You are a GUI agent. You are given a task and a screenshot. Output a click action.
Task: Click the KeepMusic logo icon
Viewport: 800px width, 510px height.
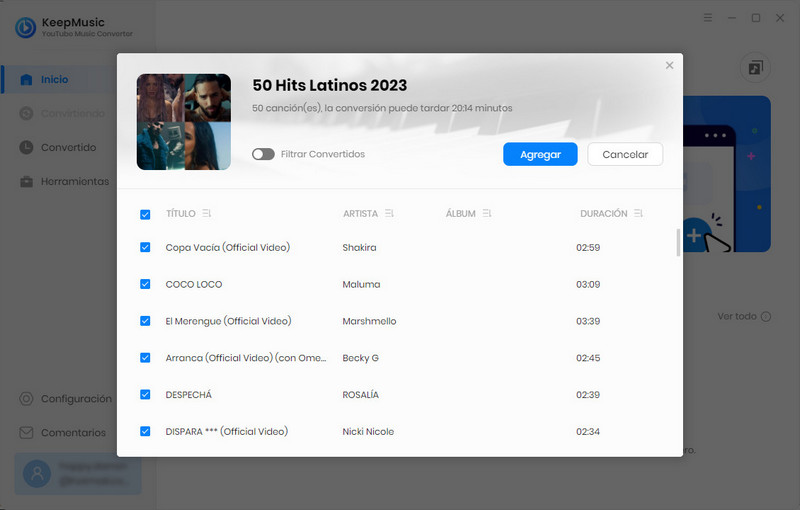point(26,28)
